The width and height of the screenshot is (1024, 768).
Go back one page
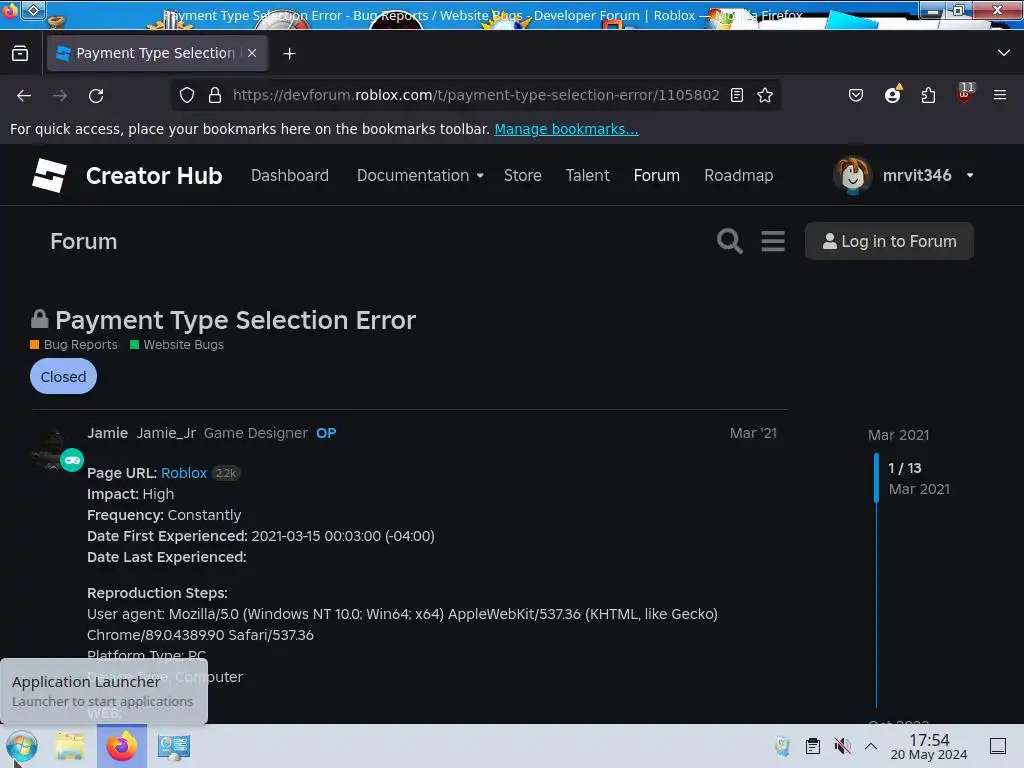click(x=24, y=95)
